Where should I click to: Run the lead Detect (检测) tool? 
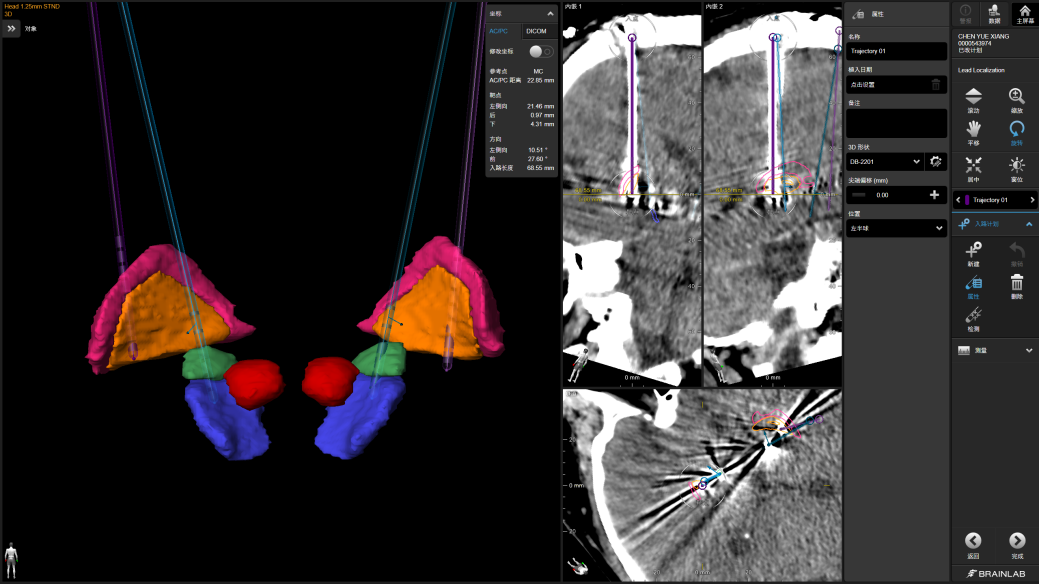972,319
